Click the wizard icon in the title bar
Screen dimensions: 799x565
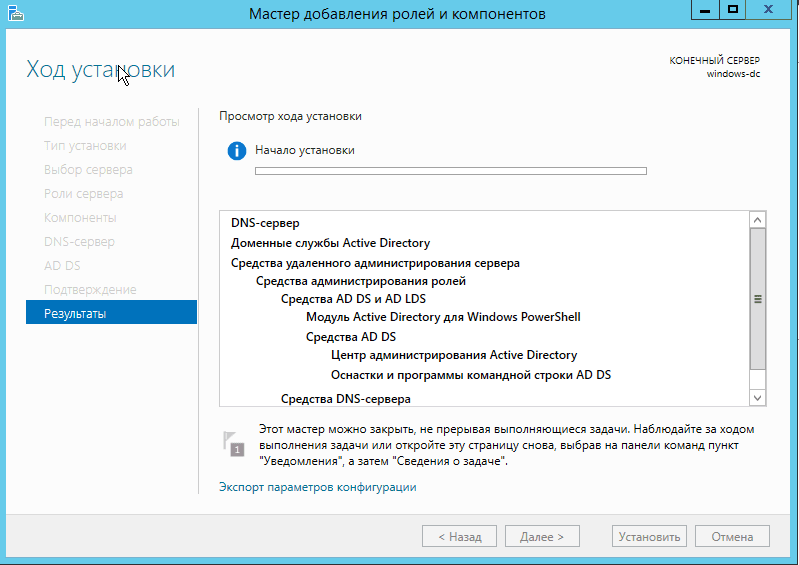[x=16, y=13]
